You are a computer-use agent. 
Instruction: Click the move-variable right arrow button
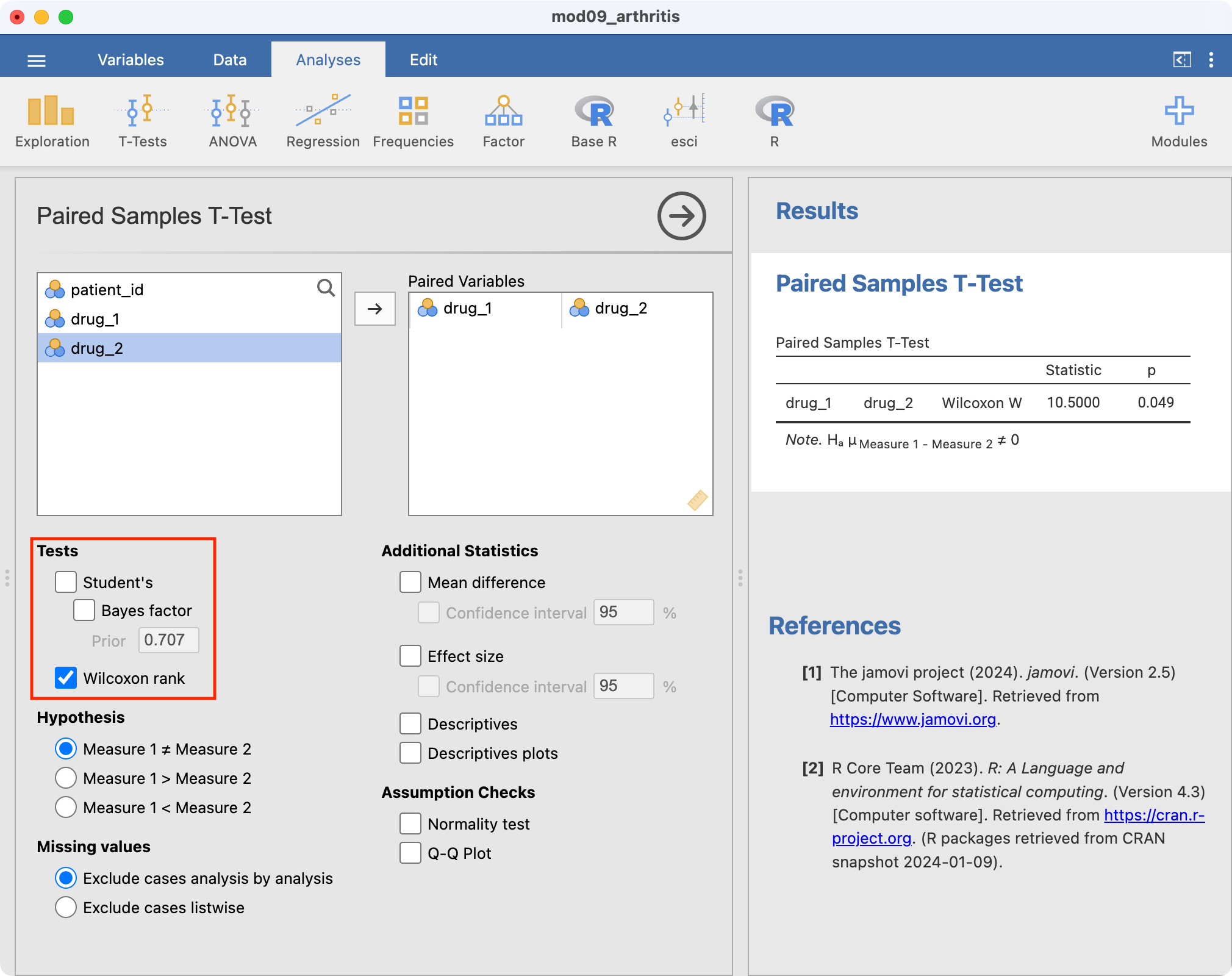[x=375, y=309]
